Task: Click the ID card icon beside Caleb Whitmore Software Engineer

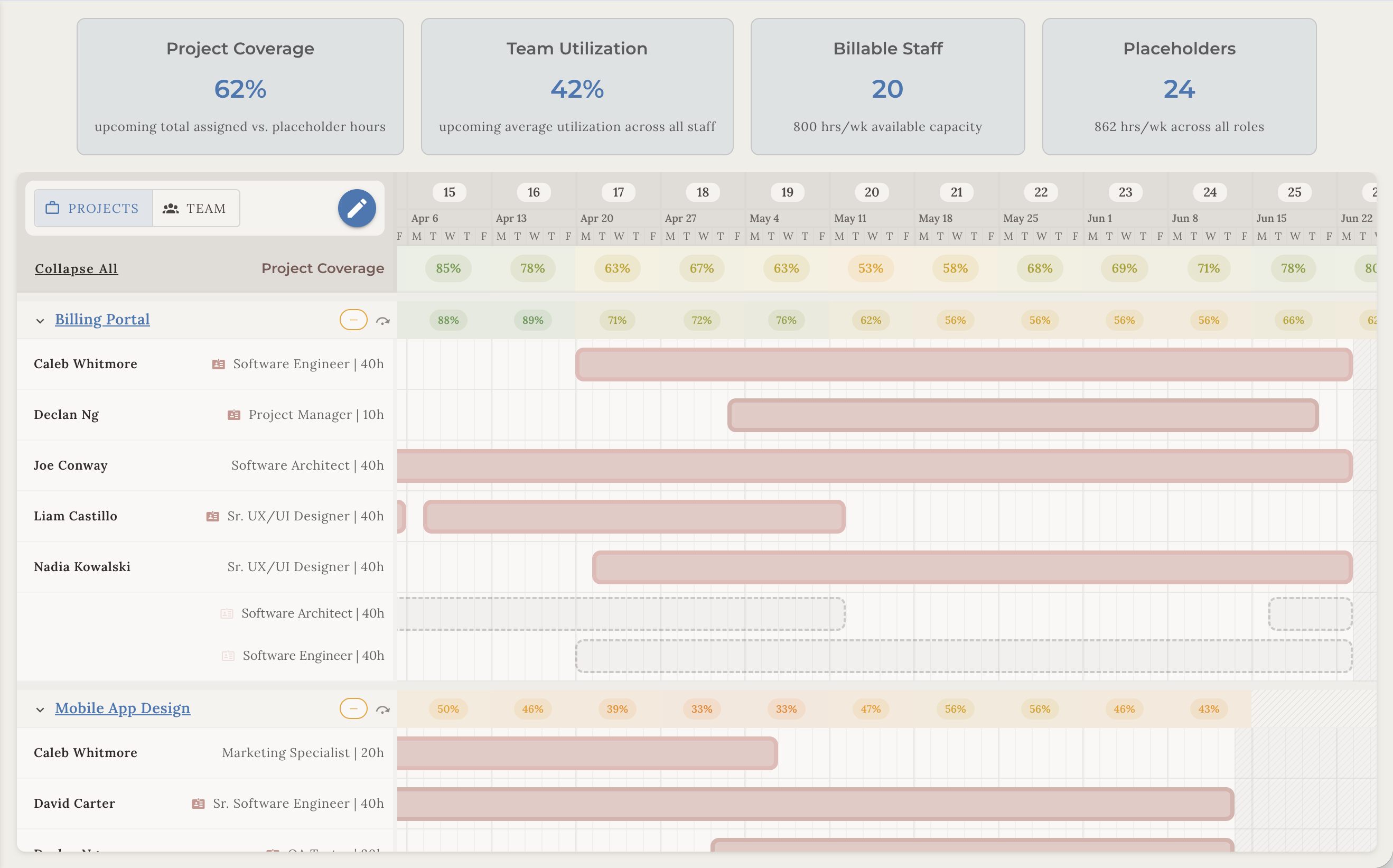Action: [219, 364]
